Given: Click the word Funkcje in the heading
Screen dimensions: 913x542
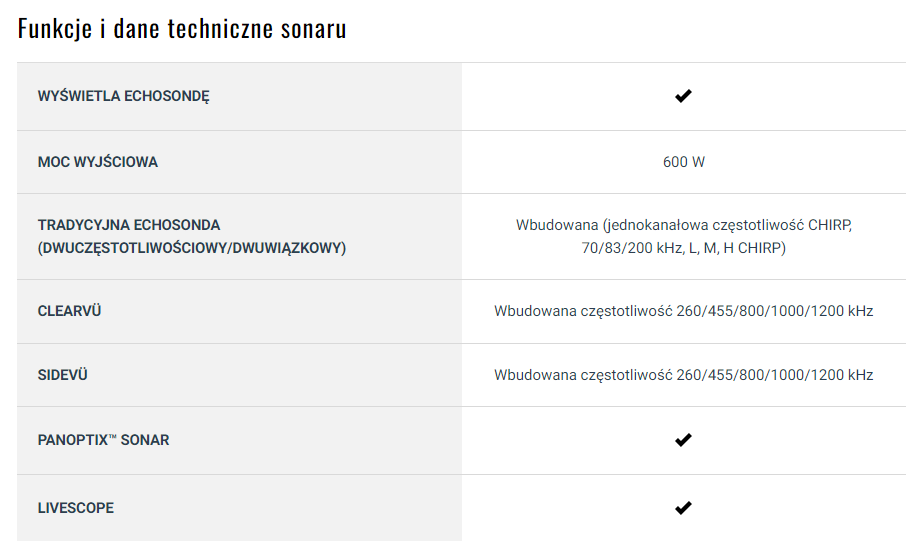Looking at the screenshot, I should click(53, 28).
